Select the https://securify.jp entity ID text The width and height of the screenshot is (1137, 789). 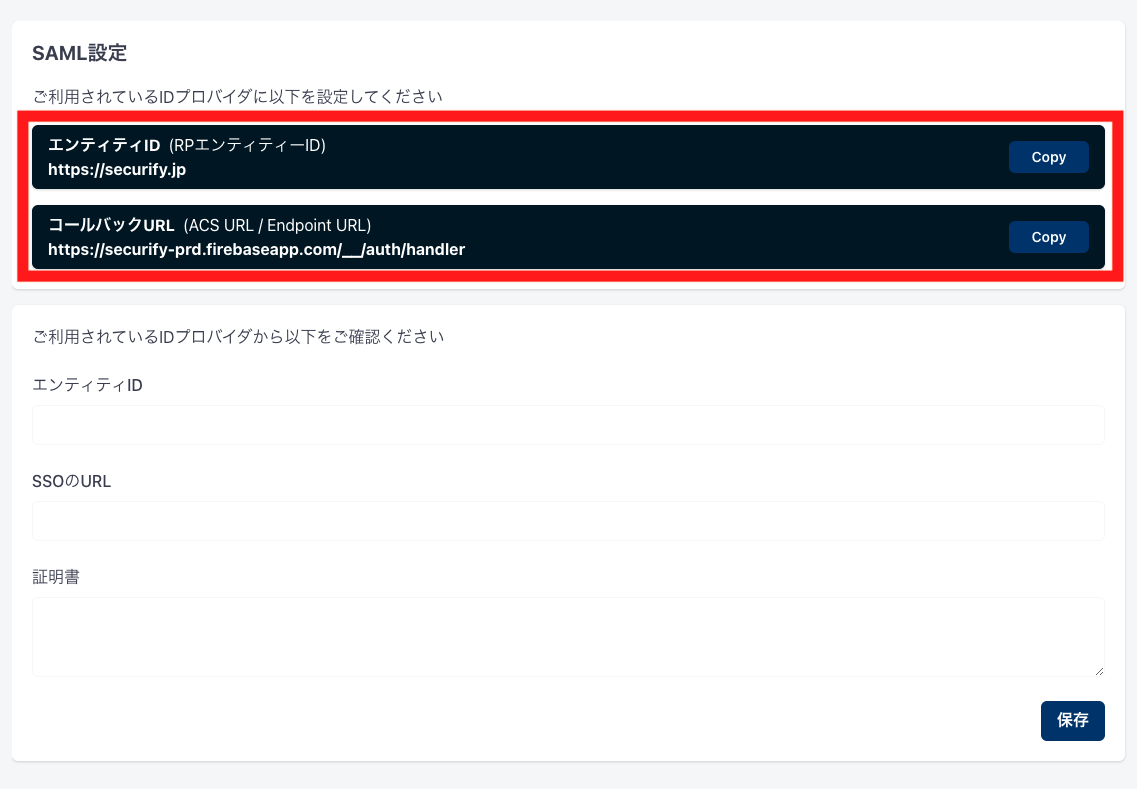pos(117,170)
